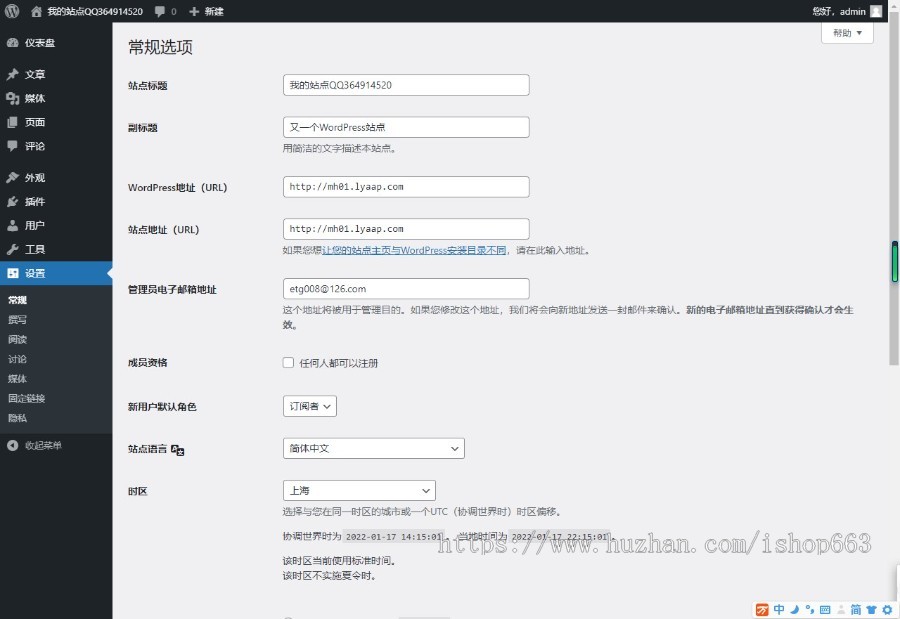Click the 媒体 media icon in main sidebar
The width and height of the screenshot is (900, 619).
13,98
